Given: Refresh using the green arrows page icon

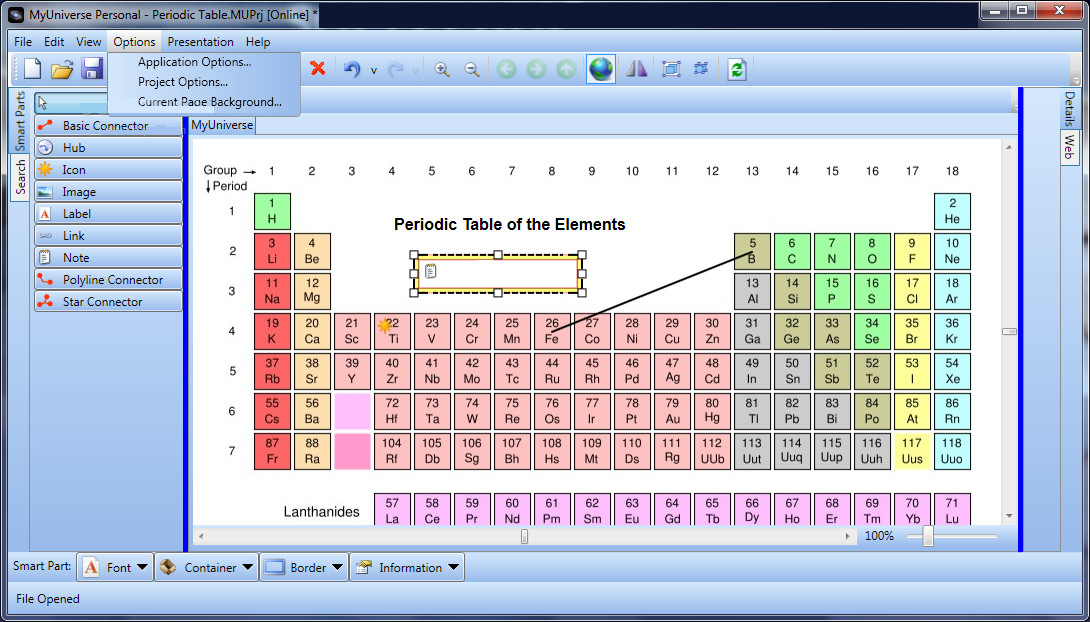Looking at the screenshot, I should point(737,69).
